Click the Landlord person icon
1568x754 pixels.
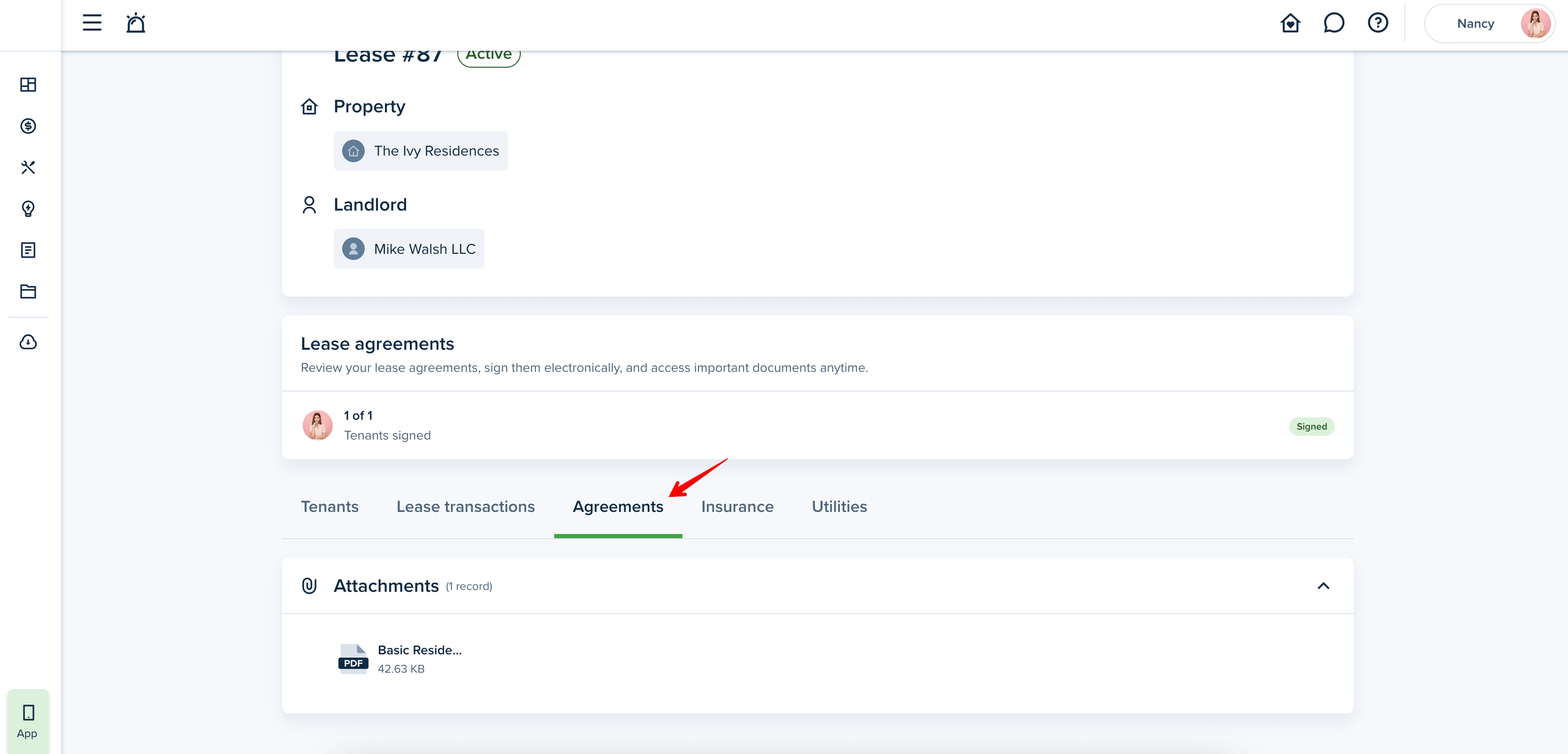[309, 204]
